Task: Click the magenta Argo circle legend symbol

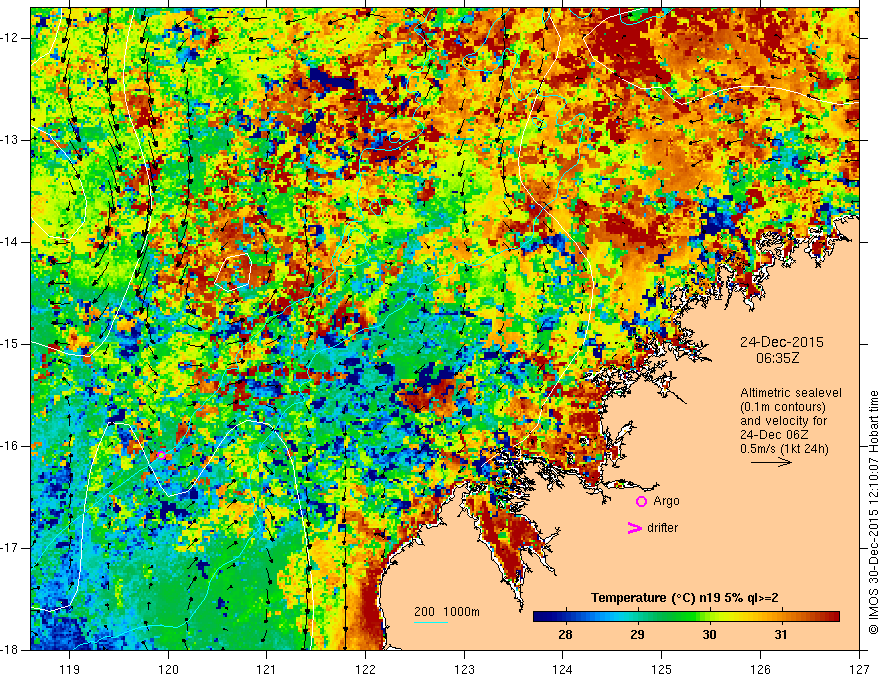Action: (x=641, y=502)
